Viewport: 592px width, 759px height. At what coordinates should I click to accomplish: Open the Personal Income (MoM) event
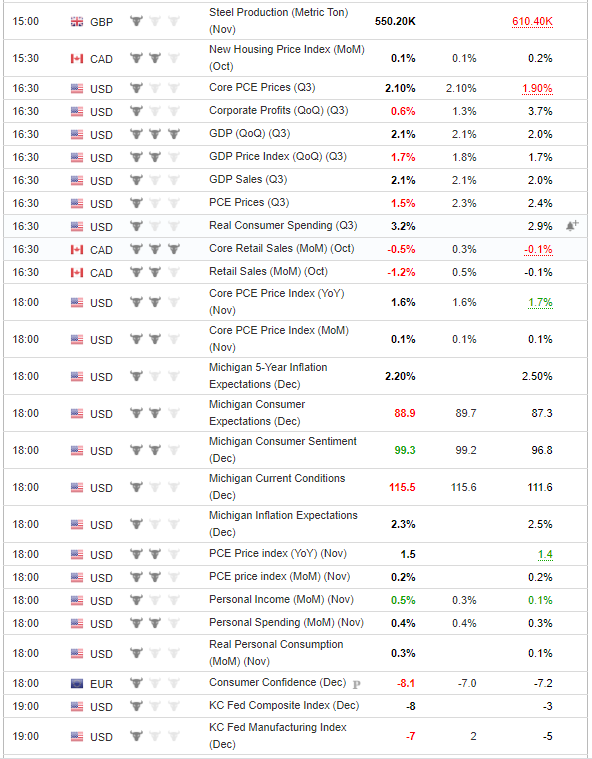point(281,600)
